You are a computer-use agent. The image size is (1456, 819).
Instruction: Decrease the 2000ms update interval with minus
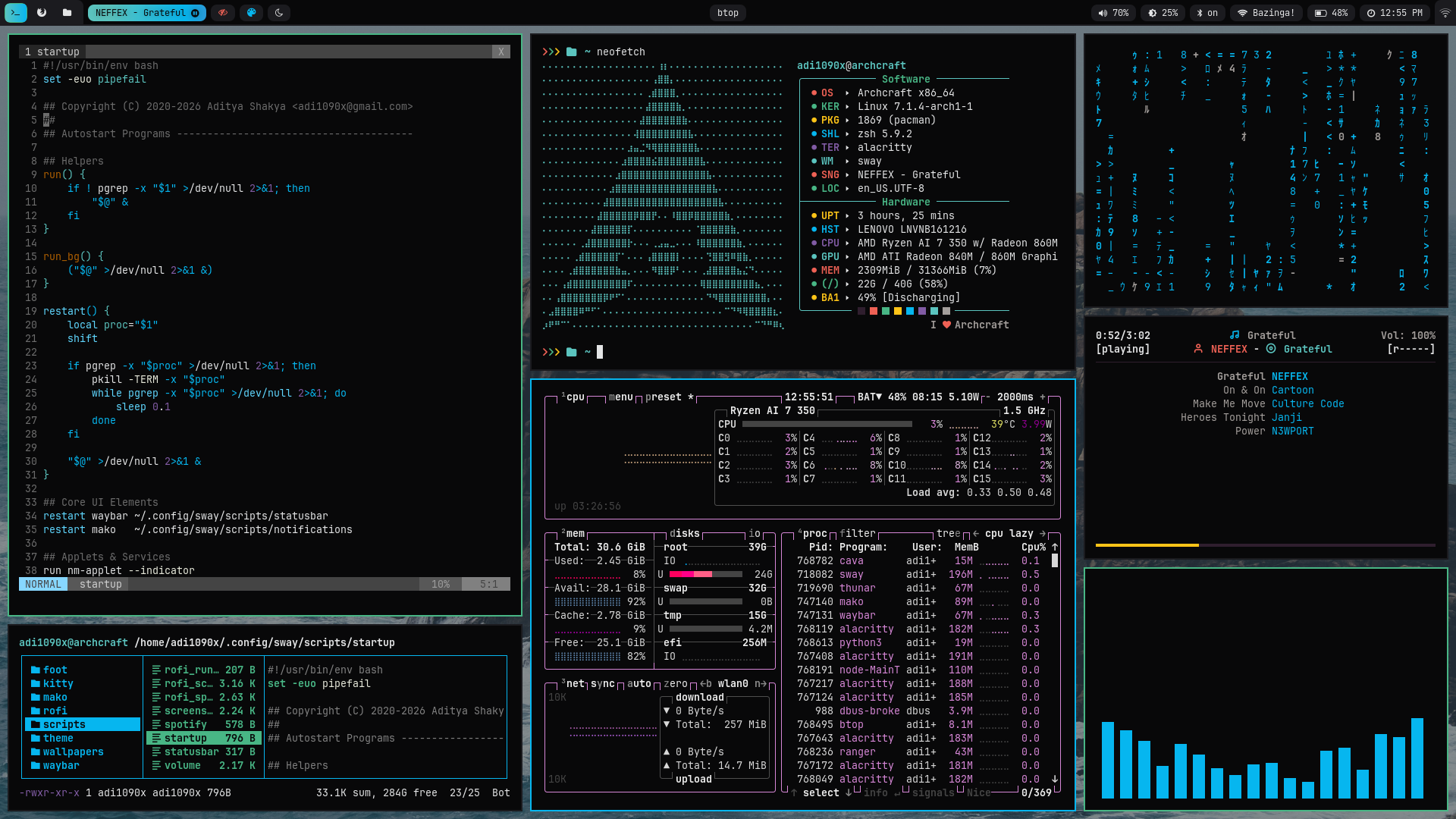tap(987, 397)
